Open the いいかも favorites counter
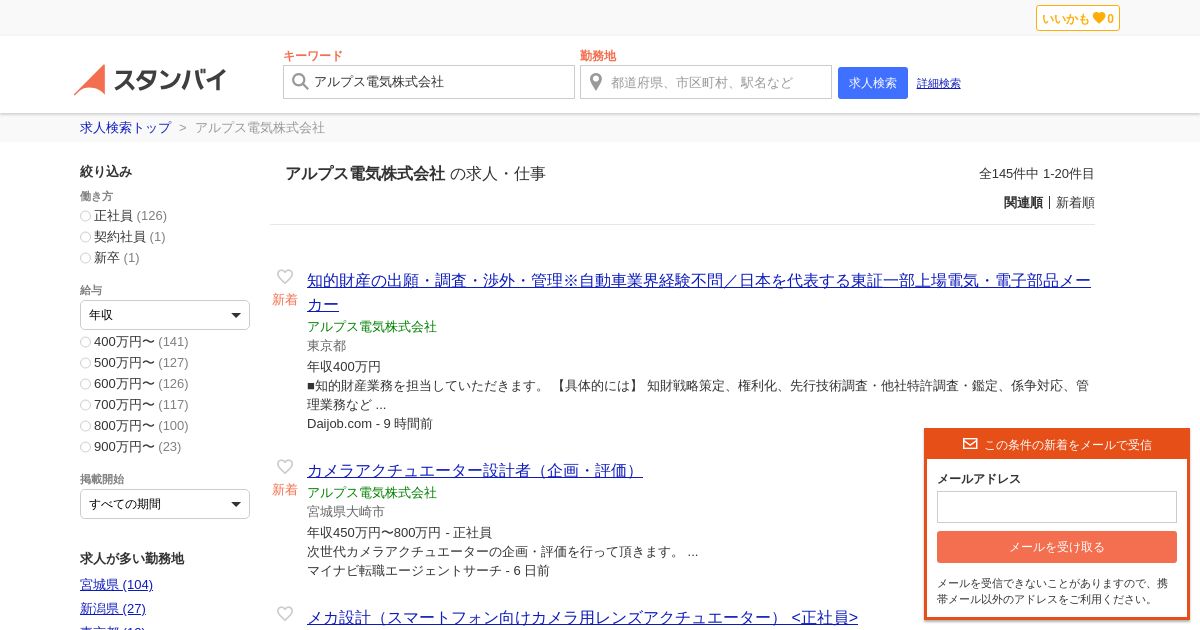The width and height of the screenshot is (1200, 630). coord(1077,18)
